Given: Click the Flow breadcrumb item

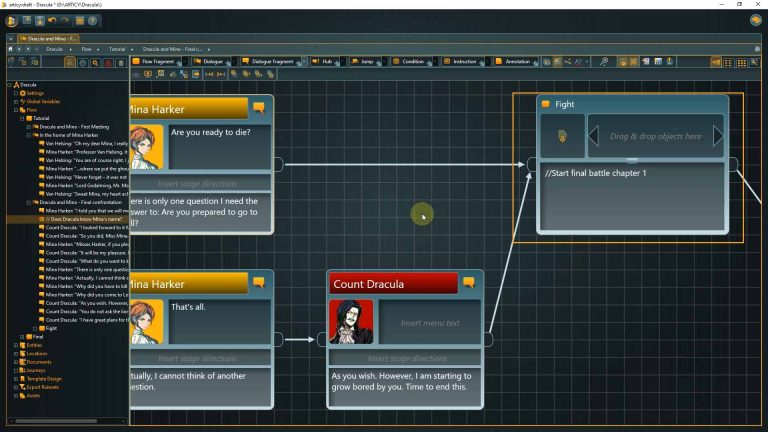Looking at the screenshot, I should point(86,49).
